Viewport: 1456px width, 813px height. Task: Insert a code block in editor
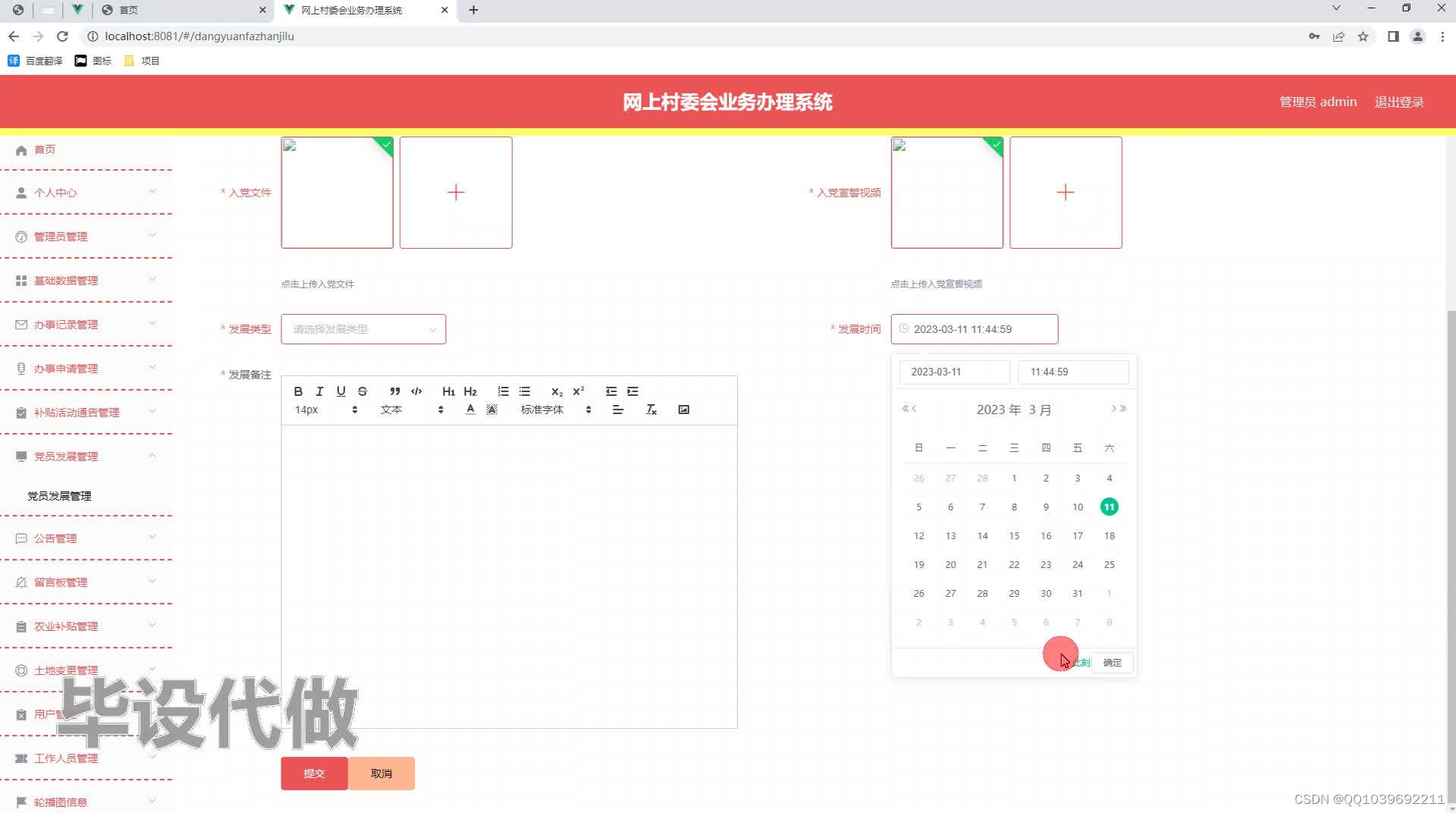[416, 391]
